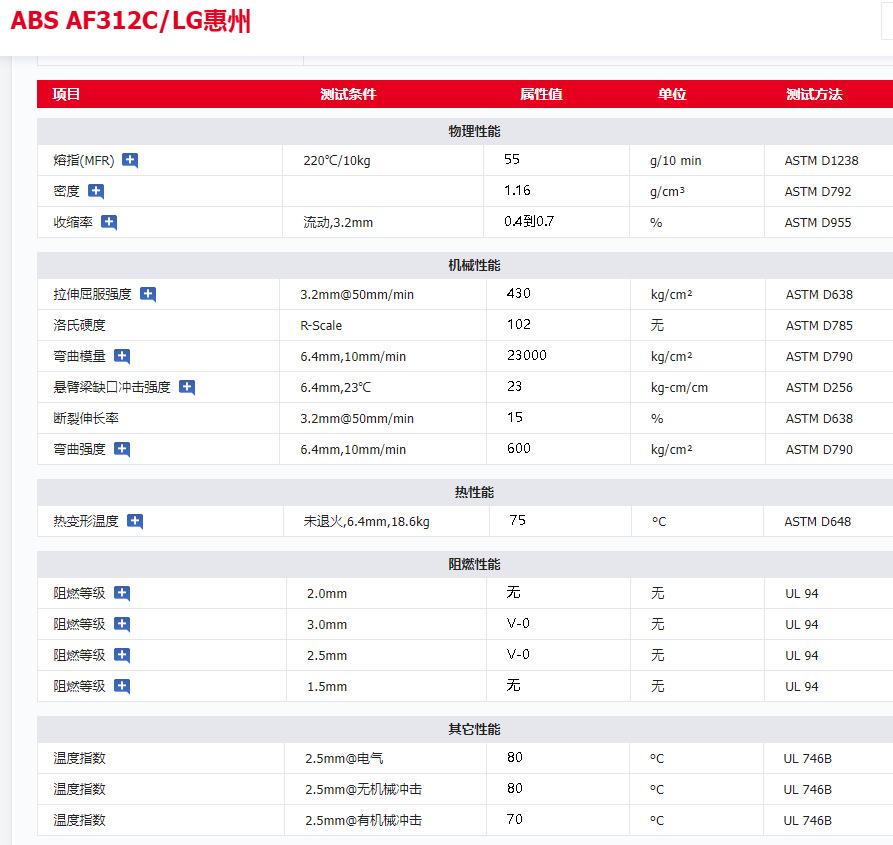Click the 阻燃等级 plus icon in the 2.0mm row
The height and width of the screenshot is (845, 893).
[x=122, y=593]
